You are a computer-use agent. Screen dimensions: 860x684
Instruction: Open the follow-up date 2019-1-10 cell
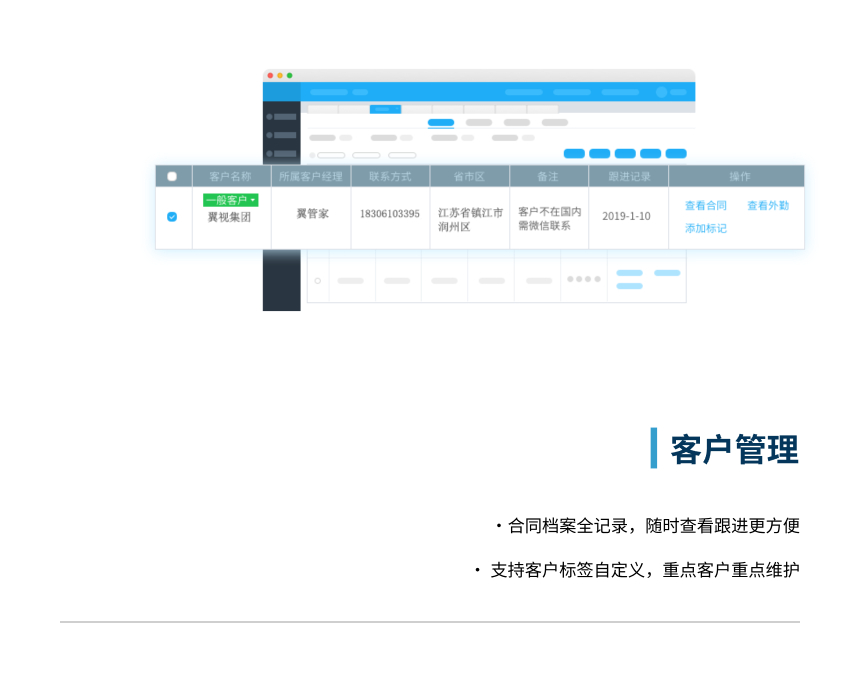[626, 216]
